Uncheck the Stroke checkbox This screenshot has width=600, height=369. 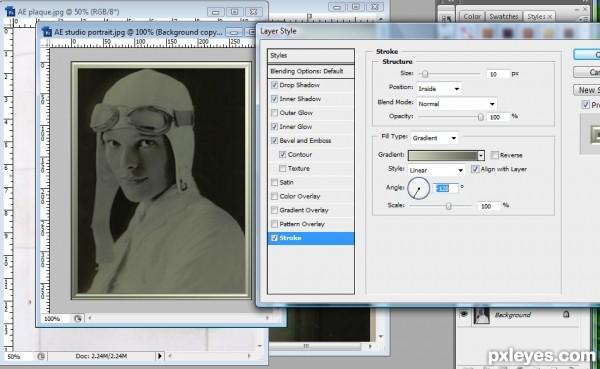click(274, 238)
